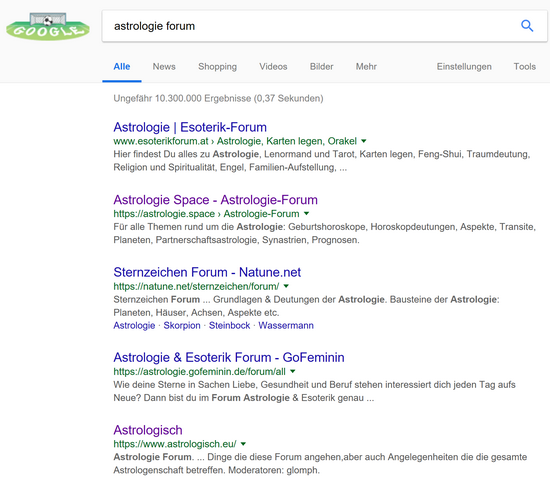Click the https://www.astrologisch.eu/ URL text
The image size is (550, 484).
[x=175, y=444]
